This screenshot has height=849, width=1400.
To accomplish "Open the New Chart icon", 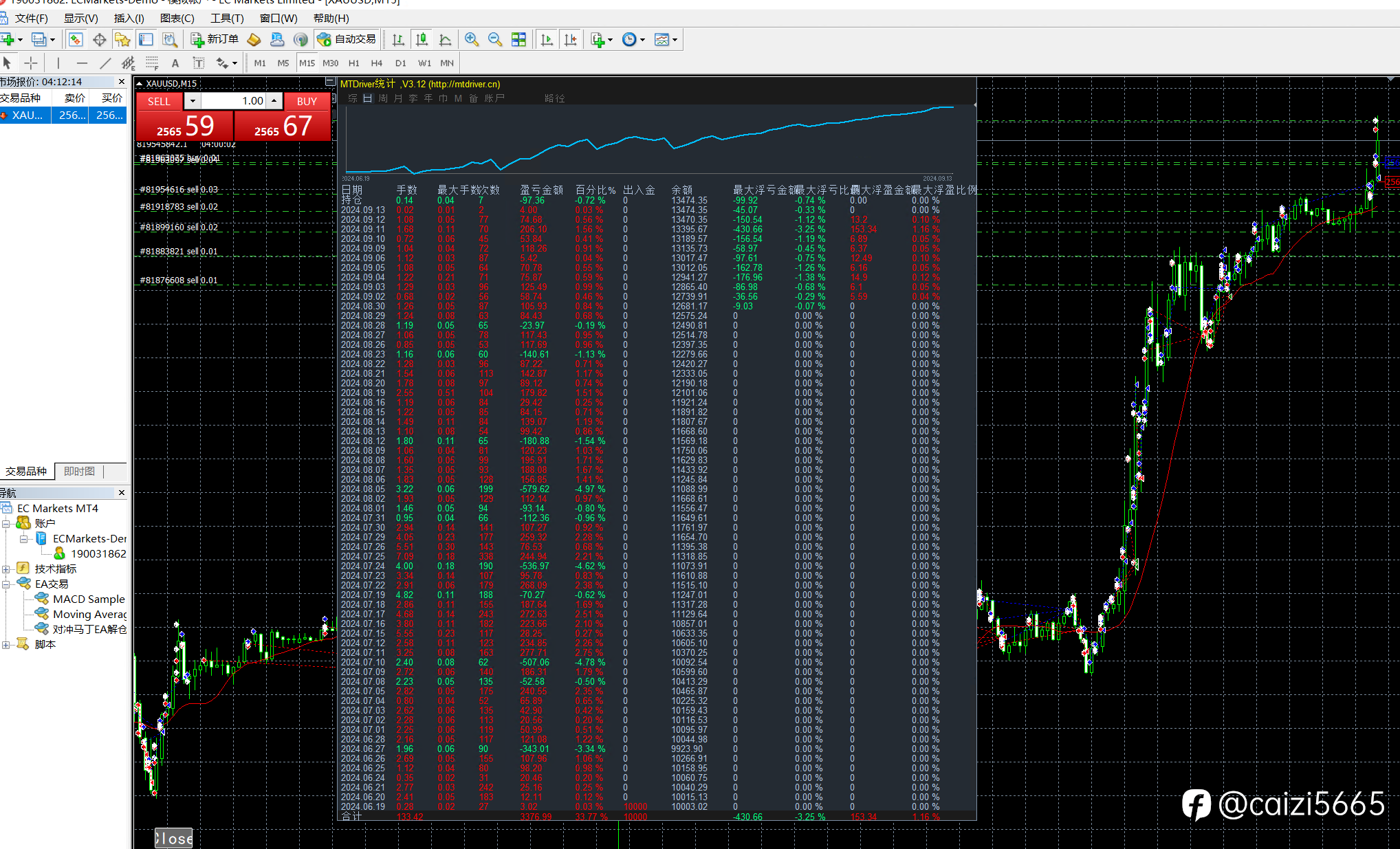I will (x=8, y=40).
